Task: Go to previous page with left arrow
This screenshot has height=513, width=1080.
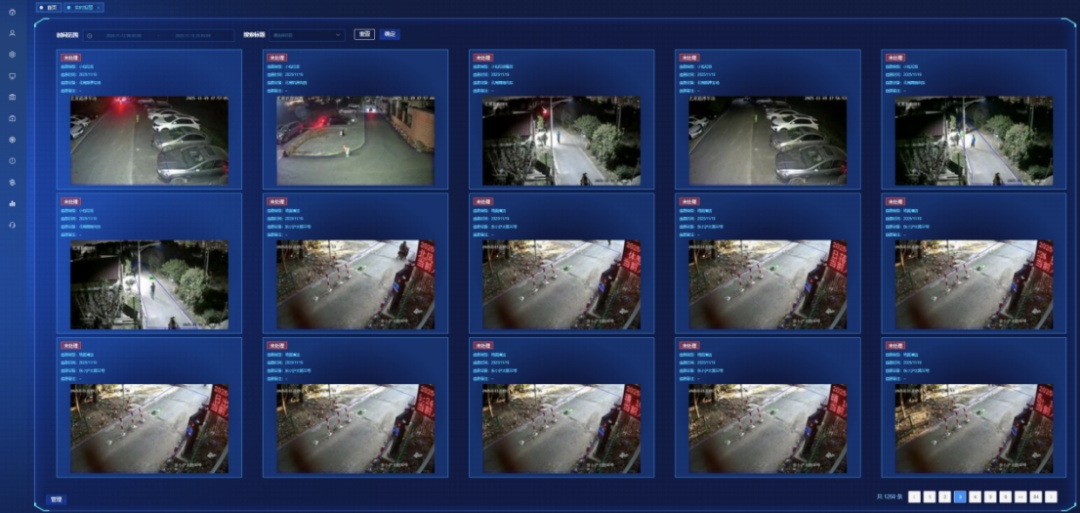Action: 914,496
